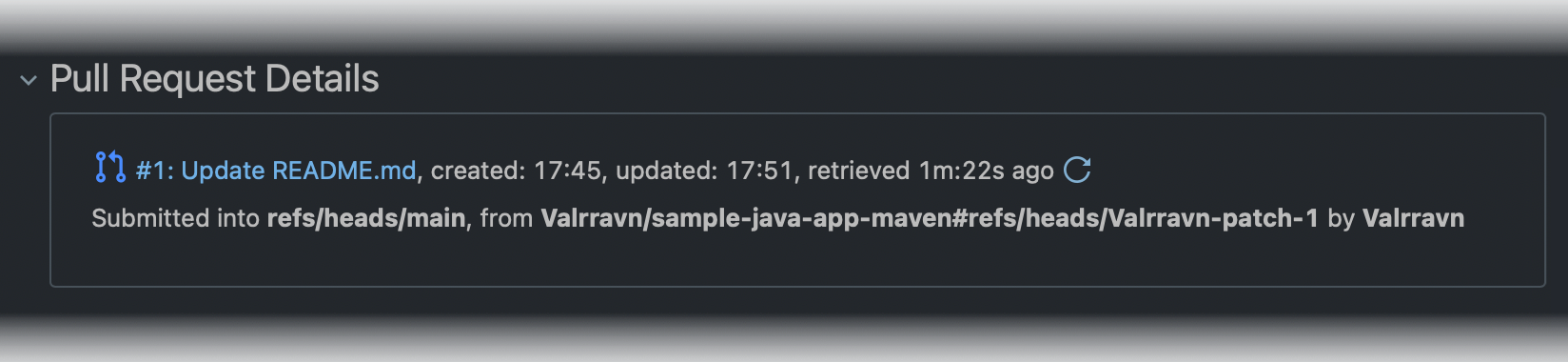Click the #1 pull request number
Viewport: 1568px width, 362px height.
pos(153,171)
